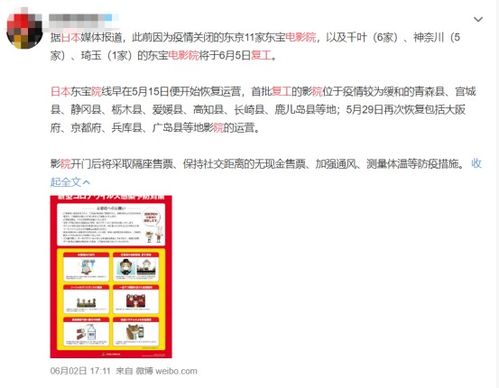Click the pixelated profile avatar
Image resolution: width=499 pixels, height=388 pixels.
(24, 31)
